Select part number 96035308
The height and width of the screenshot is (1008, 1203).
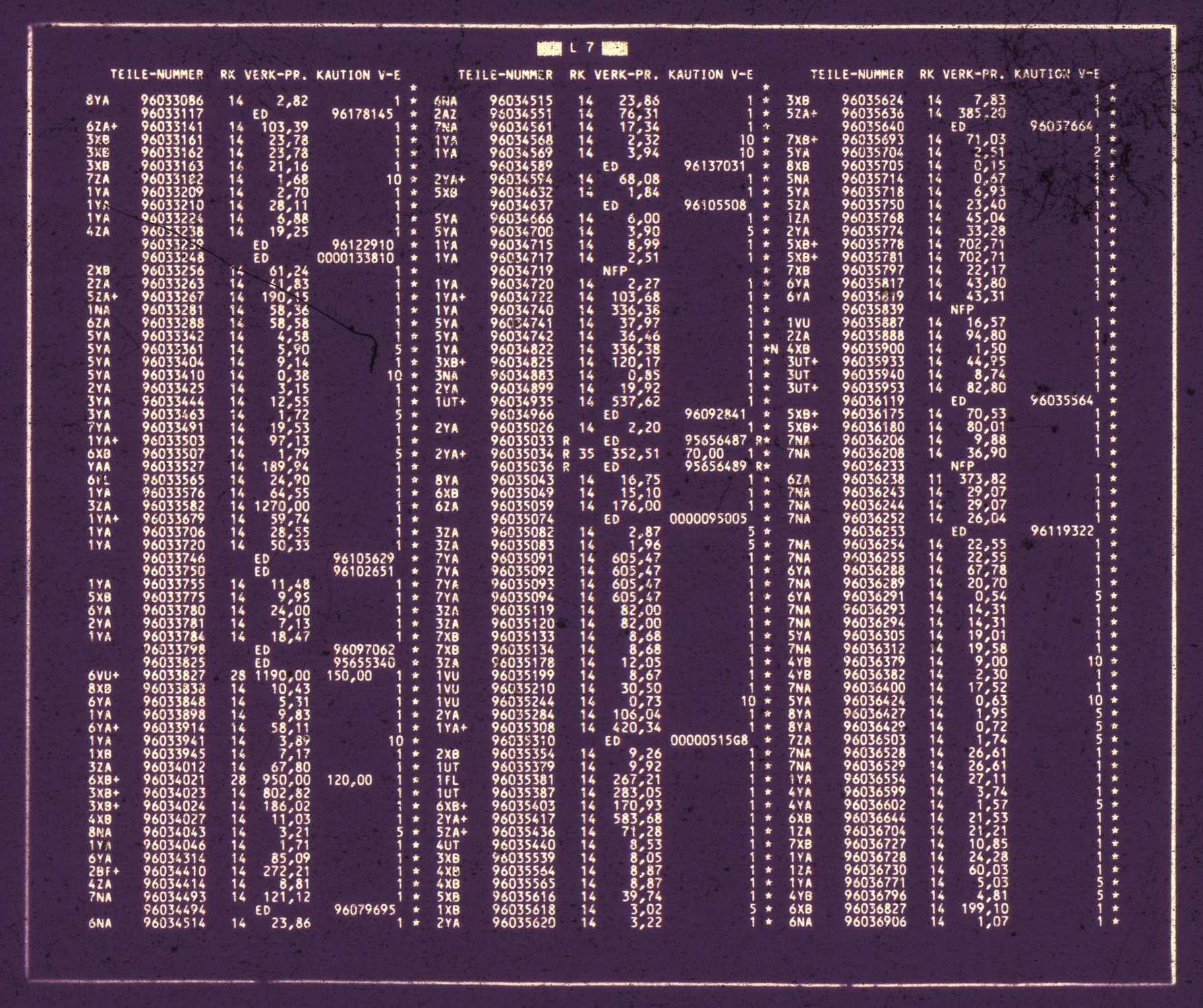(x=523, y=728)
